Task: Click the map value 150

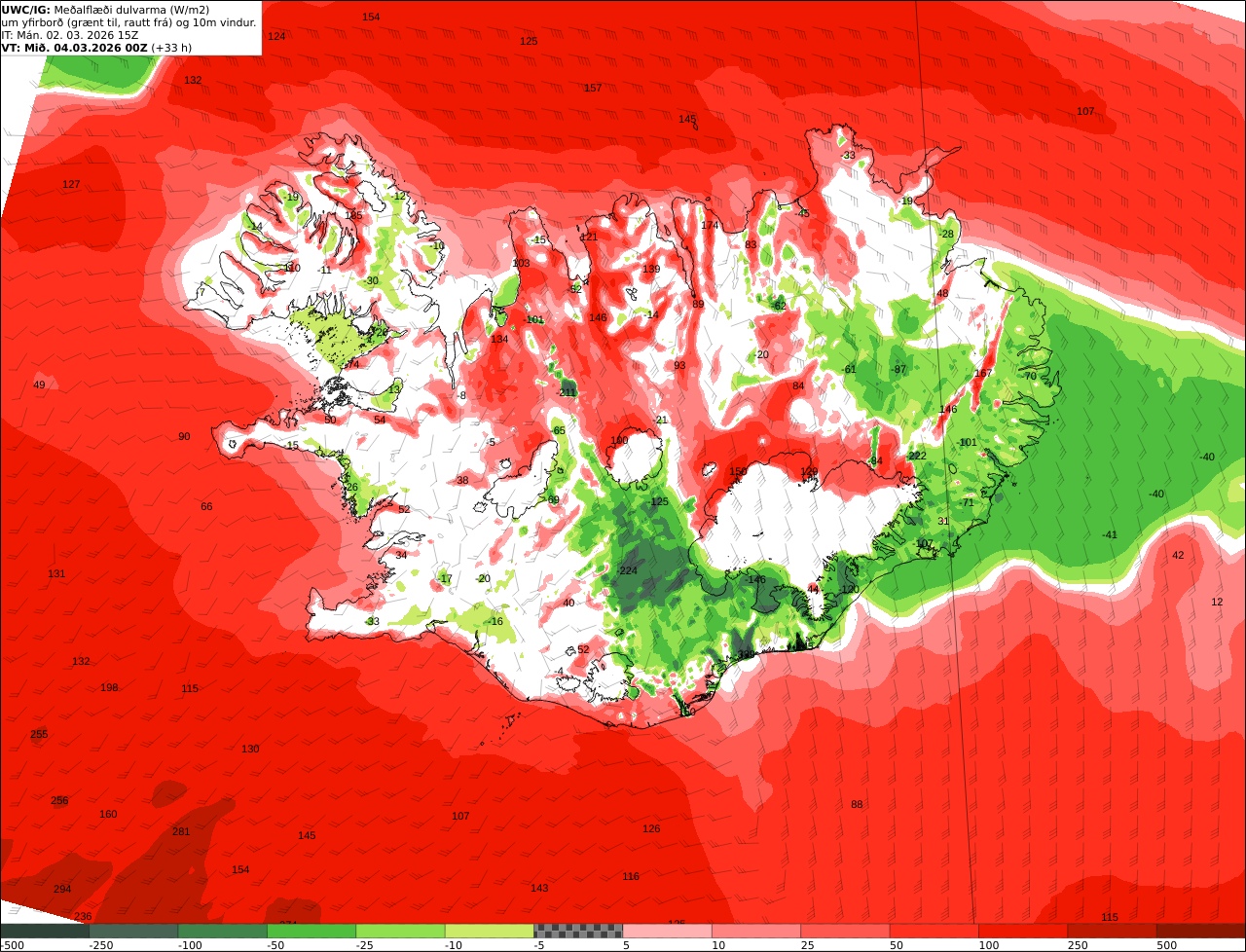Action: click(x=739, y=471)
